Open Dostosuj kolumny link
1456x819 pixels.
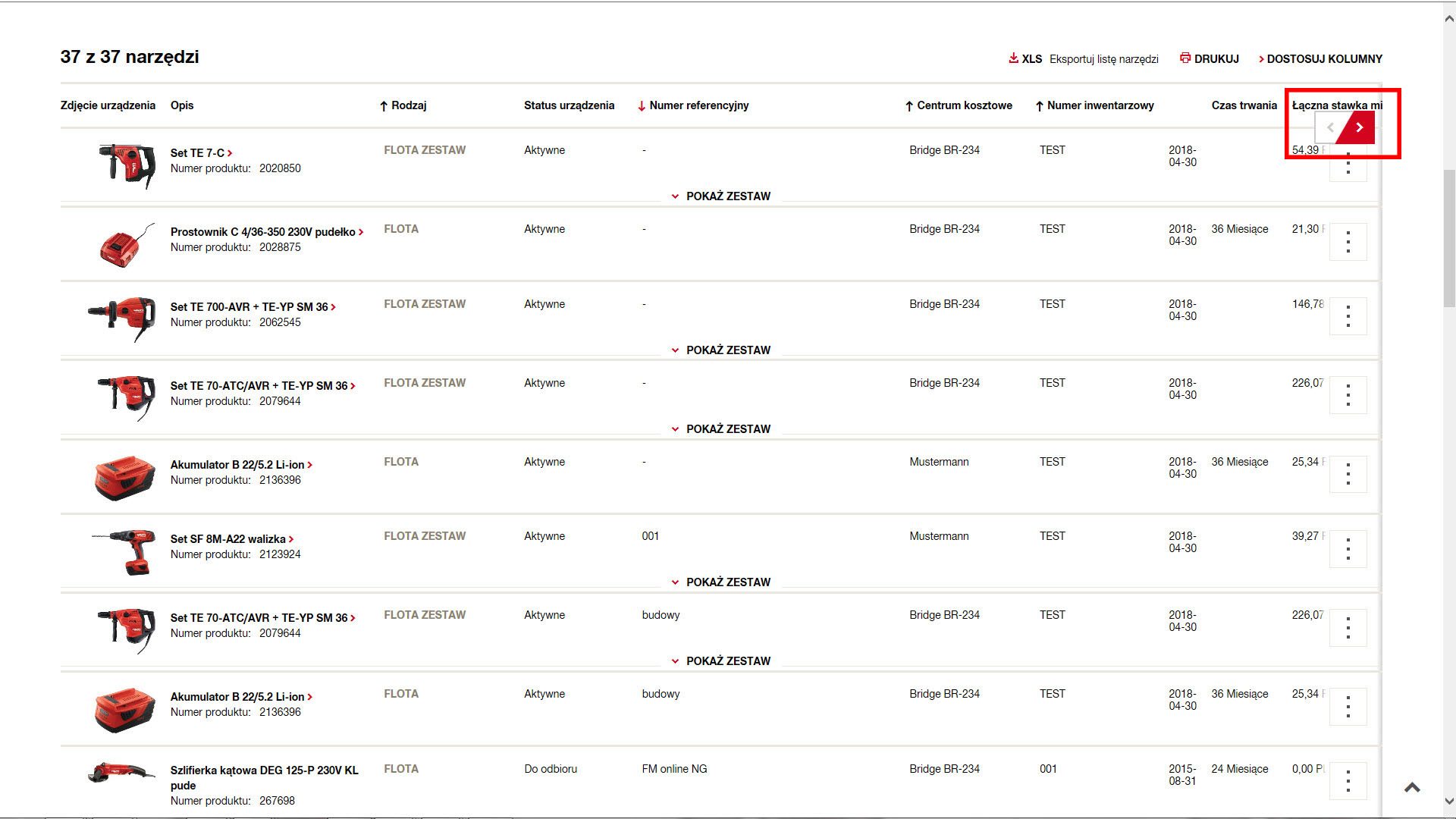[1323, 59]
